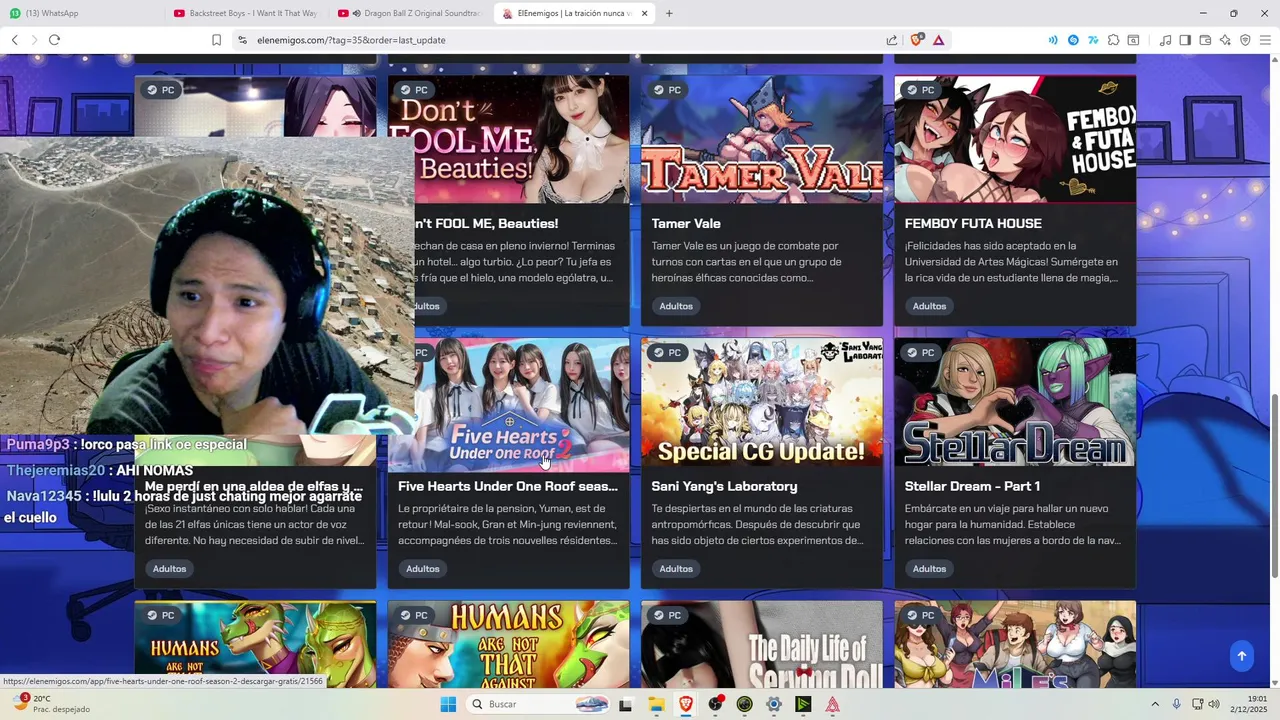The image size is (1280, 720).
Task: Switch to the Dragon Ball Z Soundtrack tab
Action: [x=410, y=13]
